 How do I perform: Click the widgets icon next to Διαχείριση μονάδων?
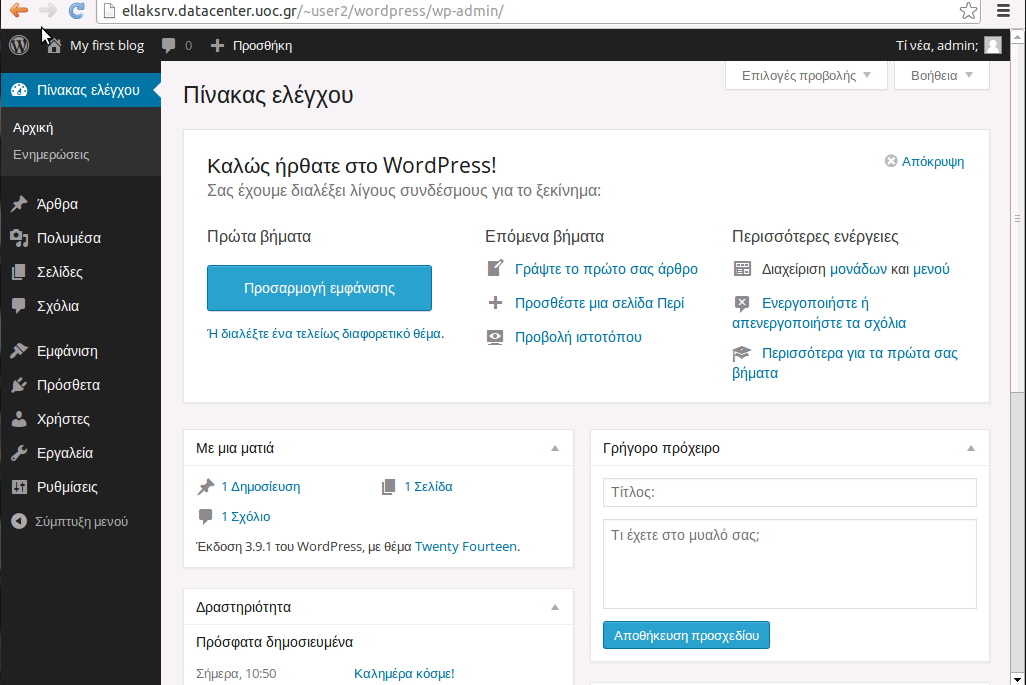(x=742, y=269)
